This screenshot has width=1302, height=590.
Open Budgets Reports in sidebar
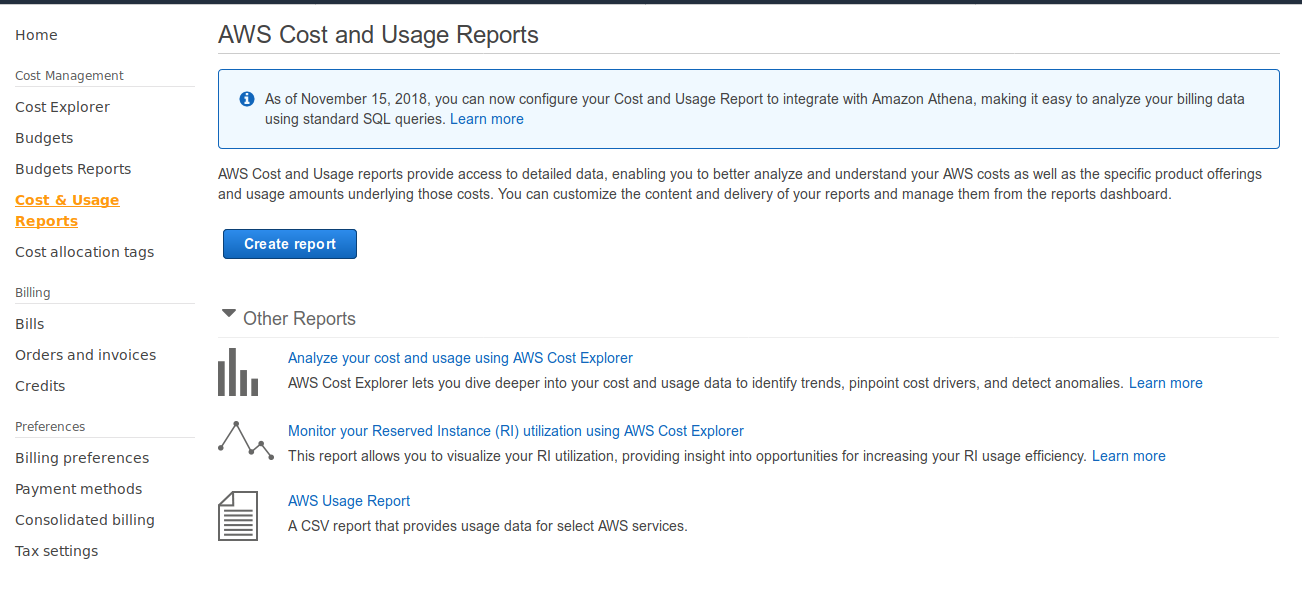pyautogui.click(x=73, y=169)
